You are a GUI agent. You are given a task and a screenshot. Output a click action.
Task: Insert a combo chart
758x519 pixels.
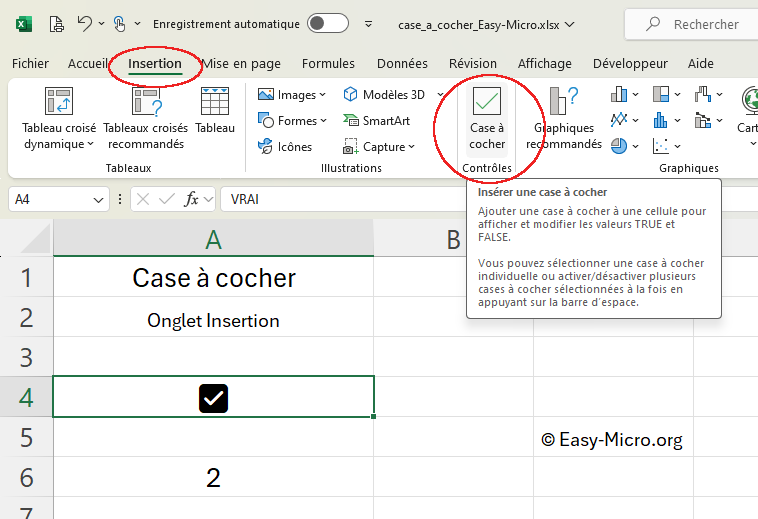[x=703, y=119]
